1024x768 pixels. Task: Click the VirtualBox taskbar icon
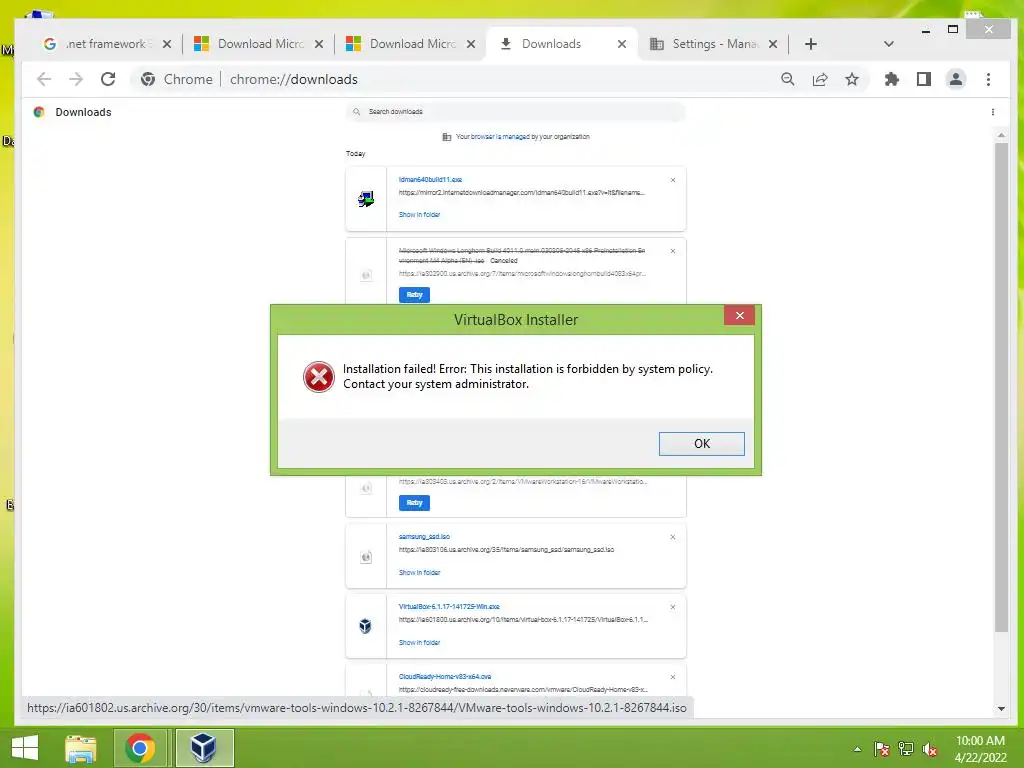pos(204,748)
